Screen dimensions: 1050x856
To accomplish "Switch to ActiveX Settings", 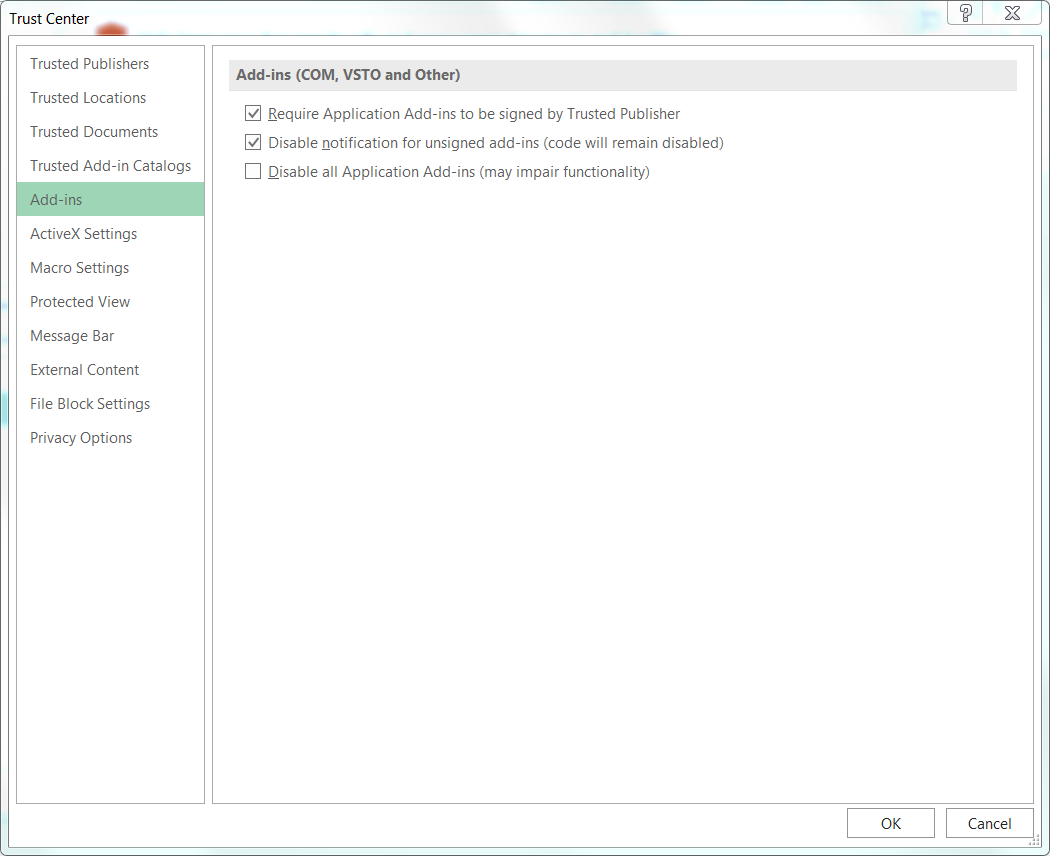I will (x=83, y=234).
